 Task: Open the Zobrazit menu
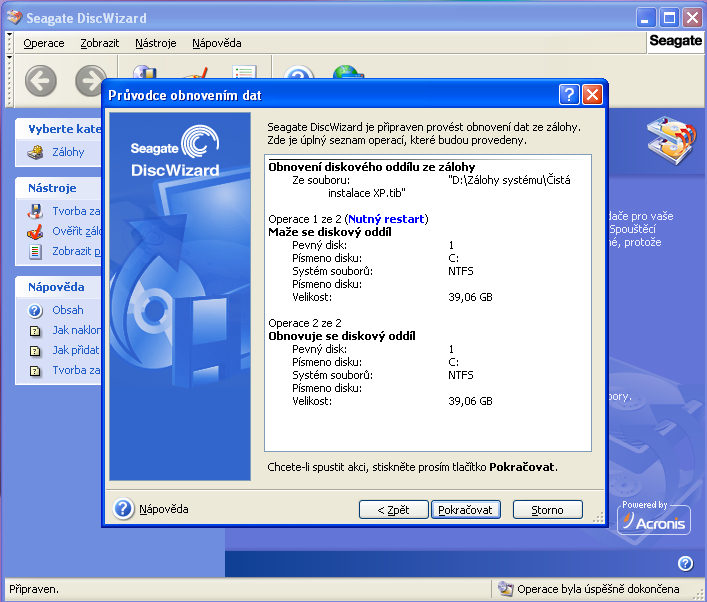100,43
